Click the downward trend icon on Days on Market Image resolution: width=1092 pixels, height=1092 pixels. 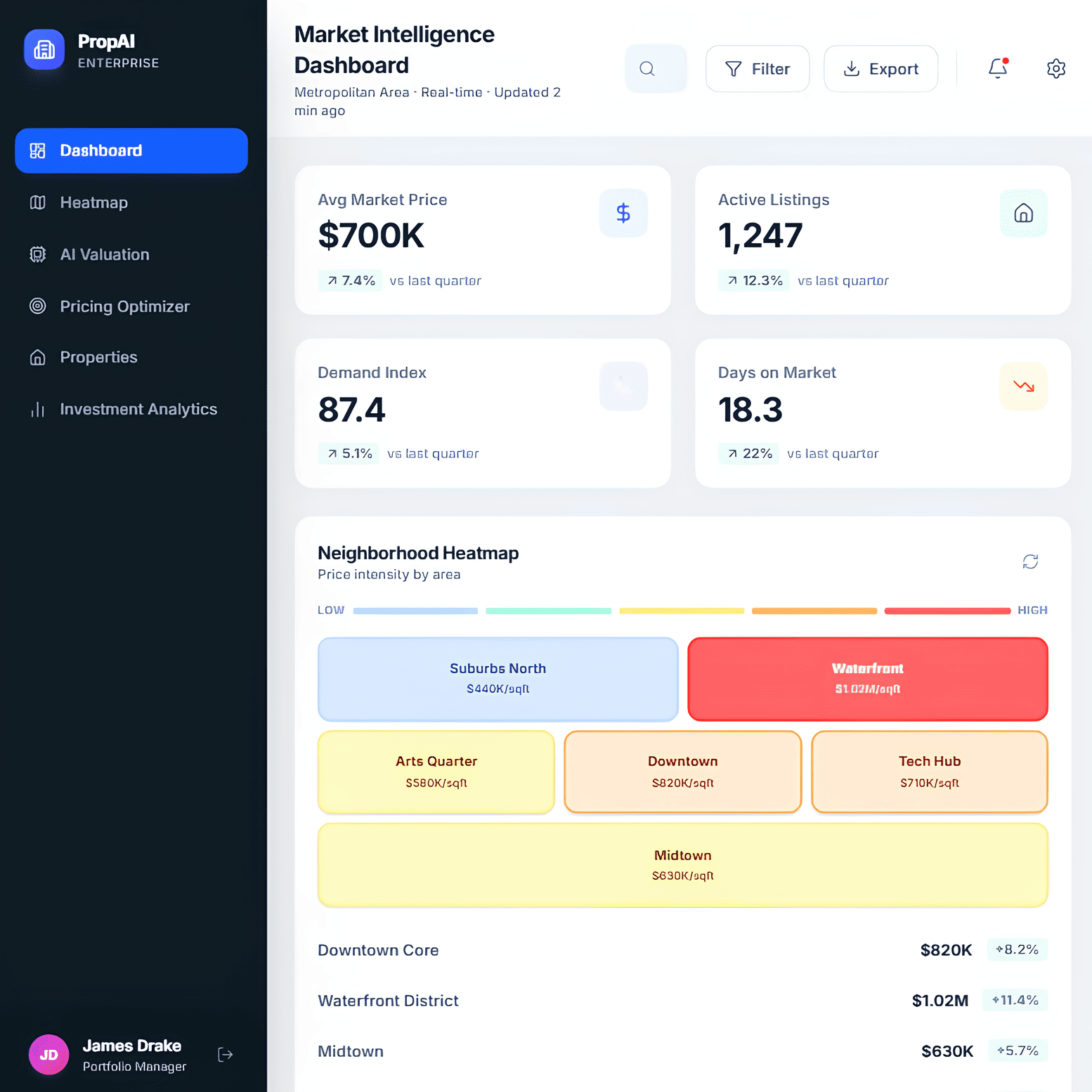coord(1023,386)
